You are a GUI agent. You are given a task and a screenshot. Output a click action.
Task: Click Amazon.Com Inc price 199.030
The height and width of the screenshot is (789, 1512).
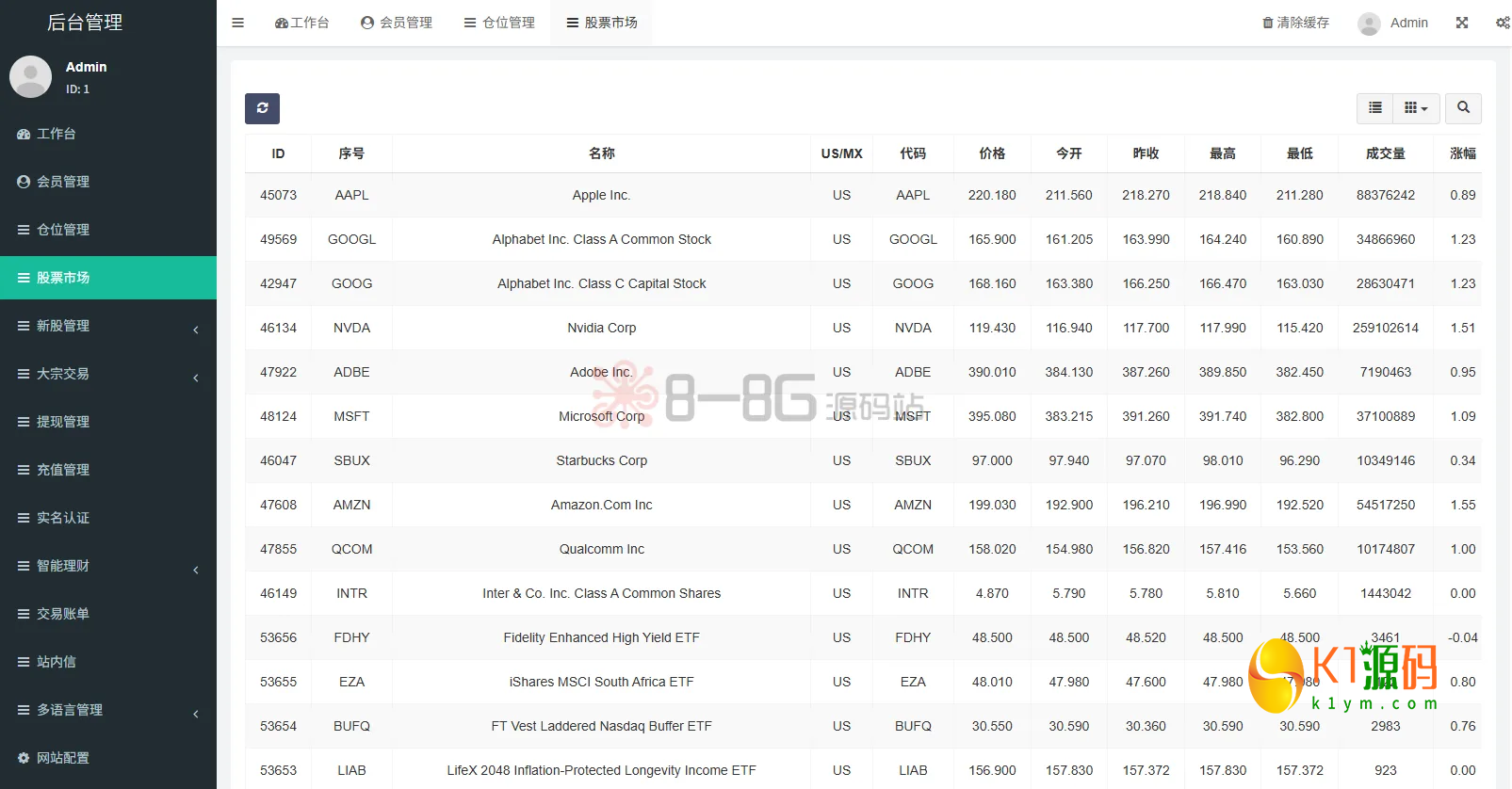(x=992, y=505)
